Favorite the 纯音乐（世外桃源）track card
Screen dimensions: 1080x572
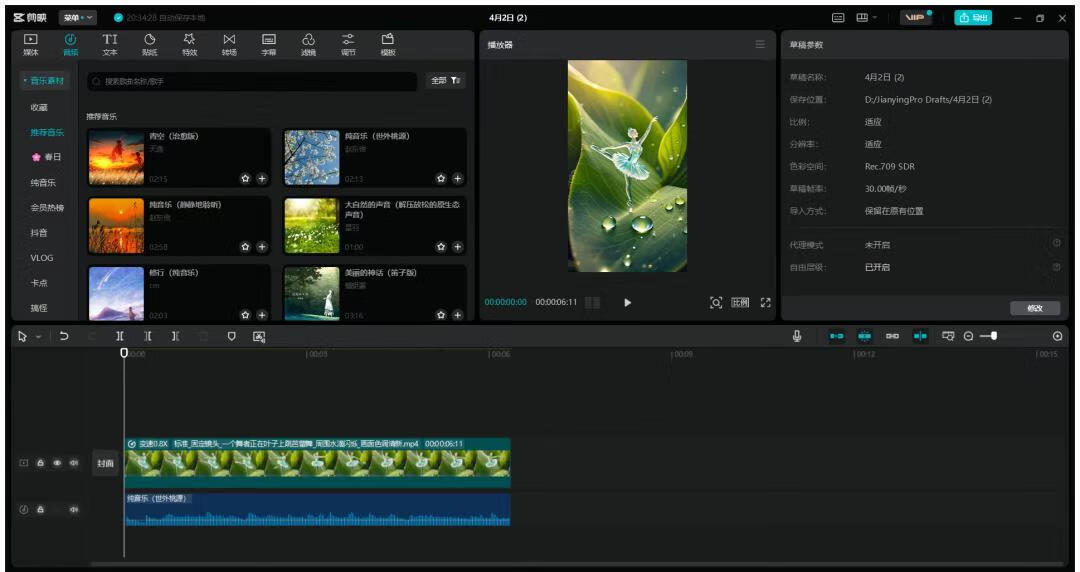pyautogui.click(x=441, y=178)
